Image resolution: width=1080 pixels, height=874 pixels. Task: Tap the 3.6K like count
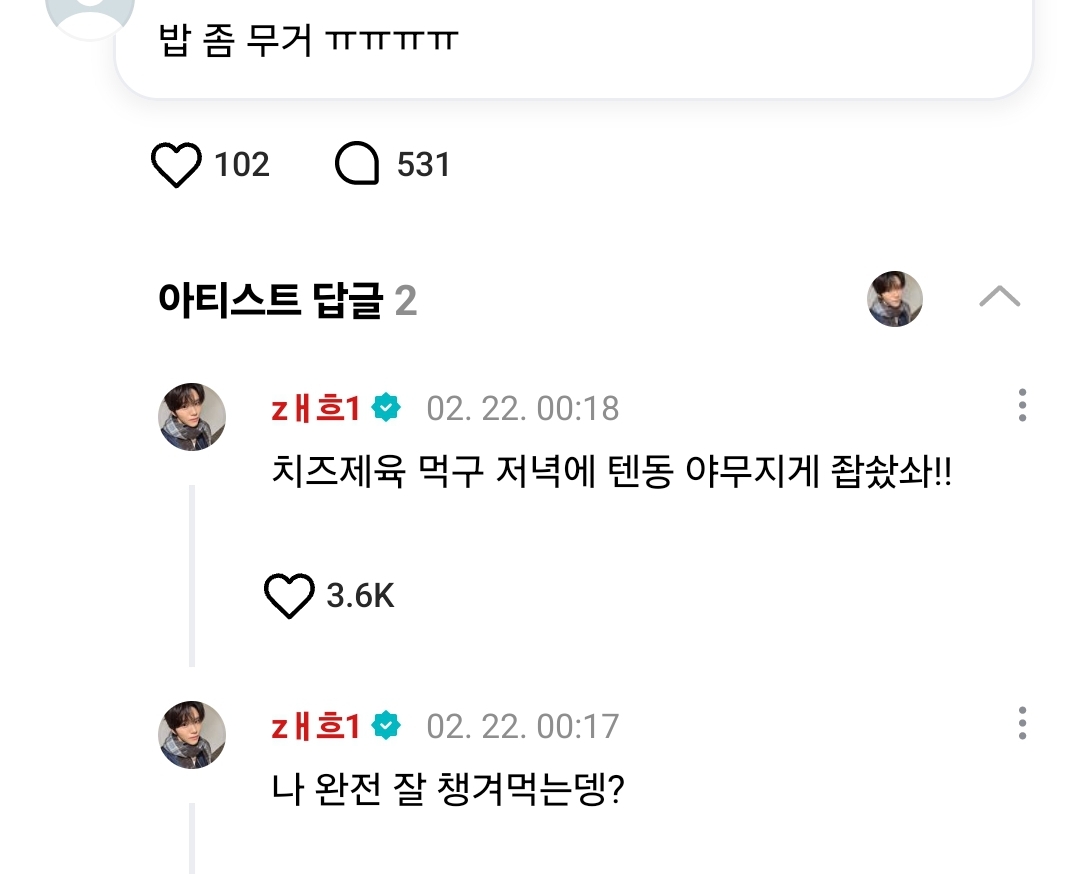(x=361, y=597)
